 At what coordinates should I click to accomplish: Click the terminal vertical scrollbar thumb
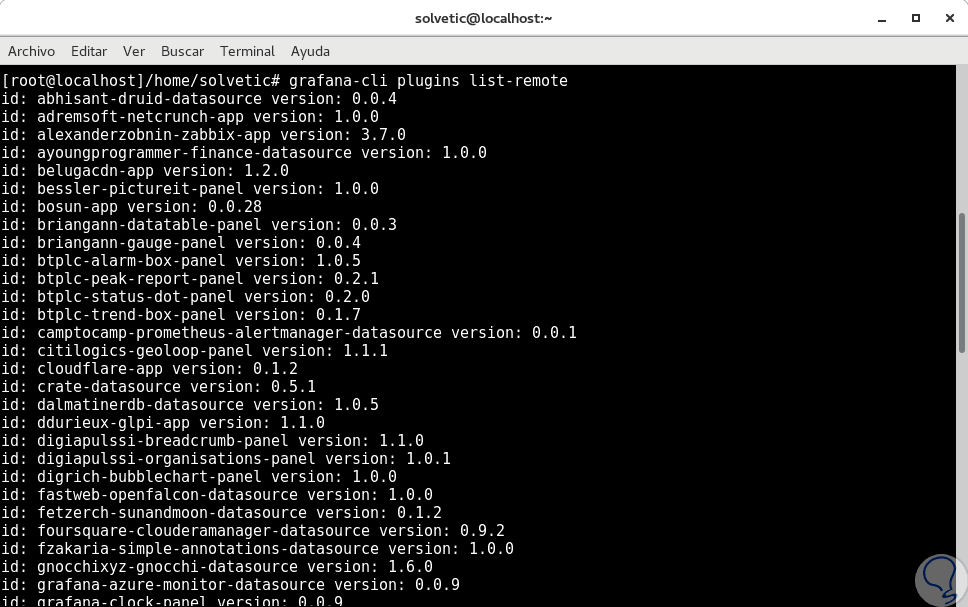[962, 283]
